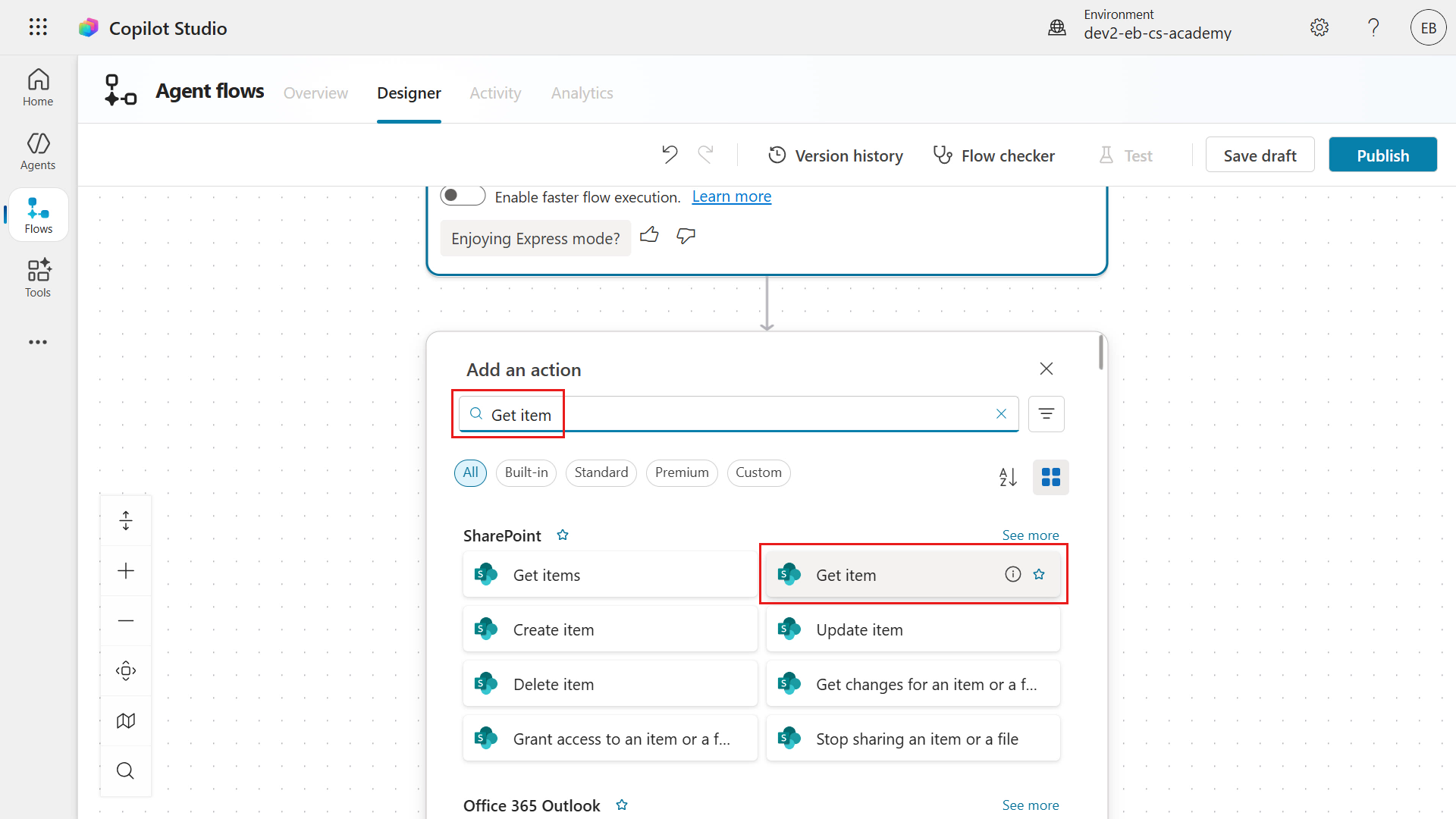Viewport: 1456px width, 819px height.
Task: Switch to the Activity tab
Action: (x=495, y=93)
